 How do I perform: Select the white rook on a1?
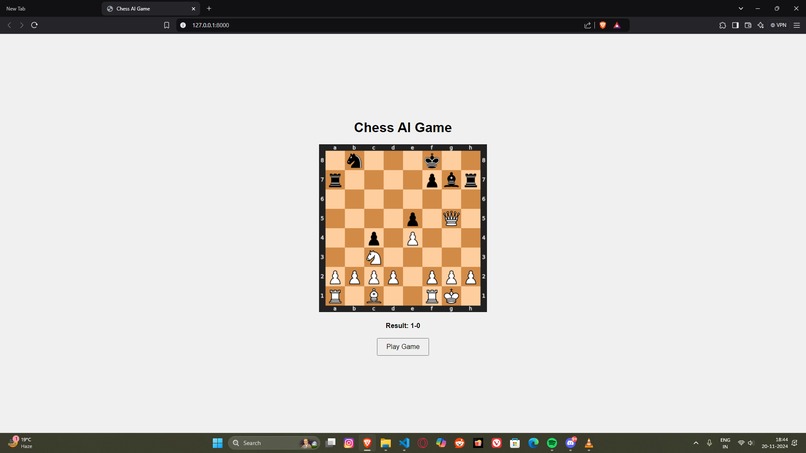335,296
